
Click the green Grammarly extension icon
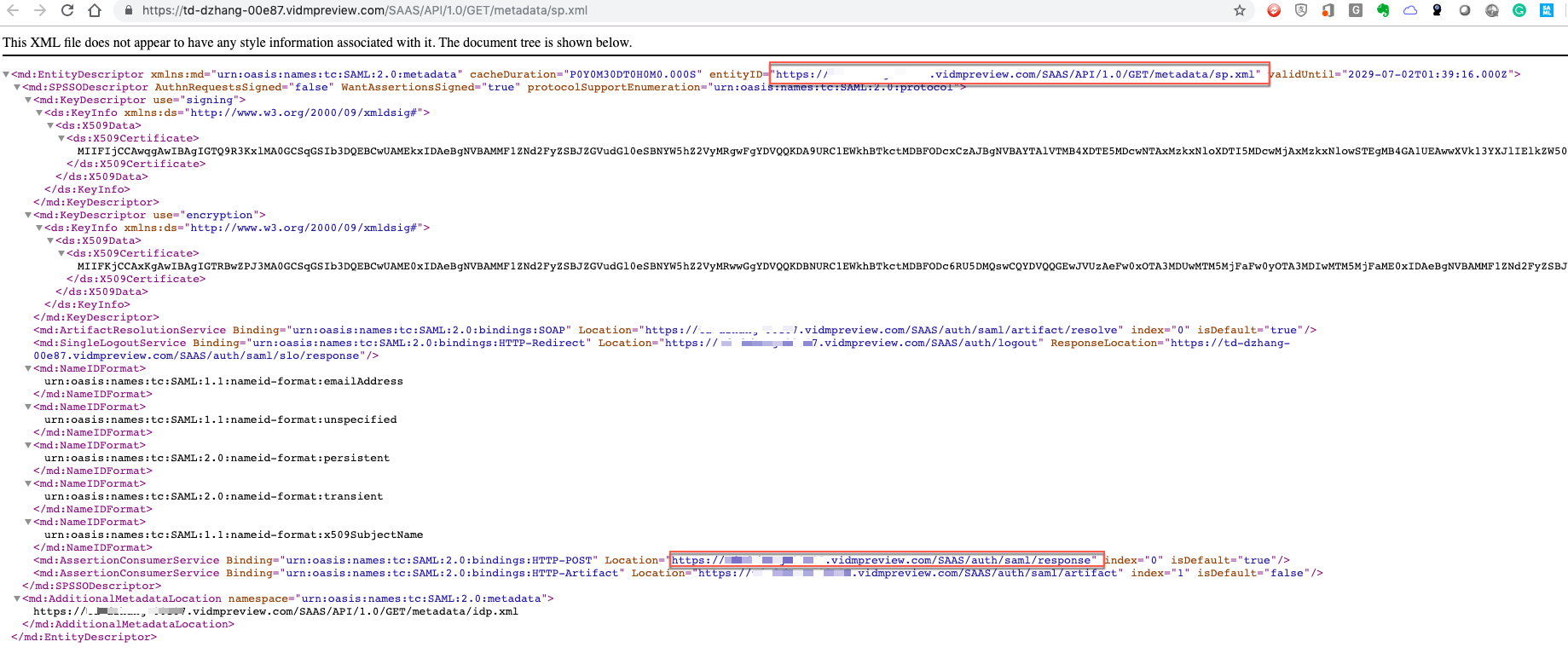pyautogui.click(x=1519, y=10)
